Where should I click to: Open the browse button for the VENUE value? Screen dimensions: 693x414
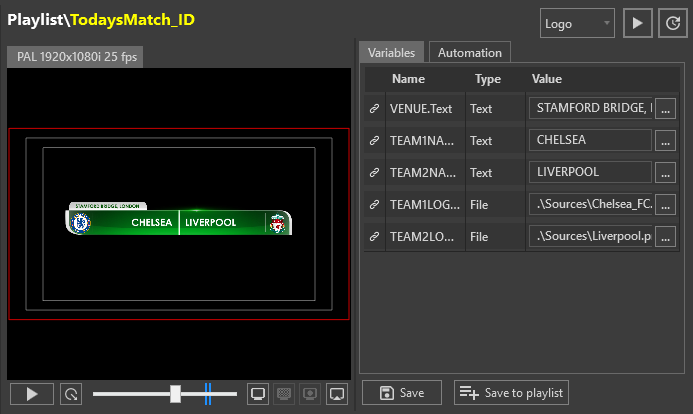666,109
